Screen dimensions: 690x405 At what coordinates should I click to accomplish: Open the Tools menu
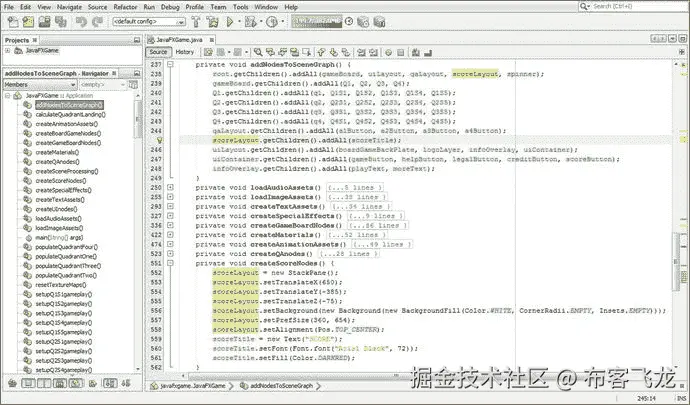[241, 7]
